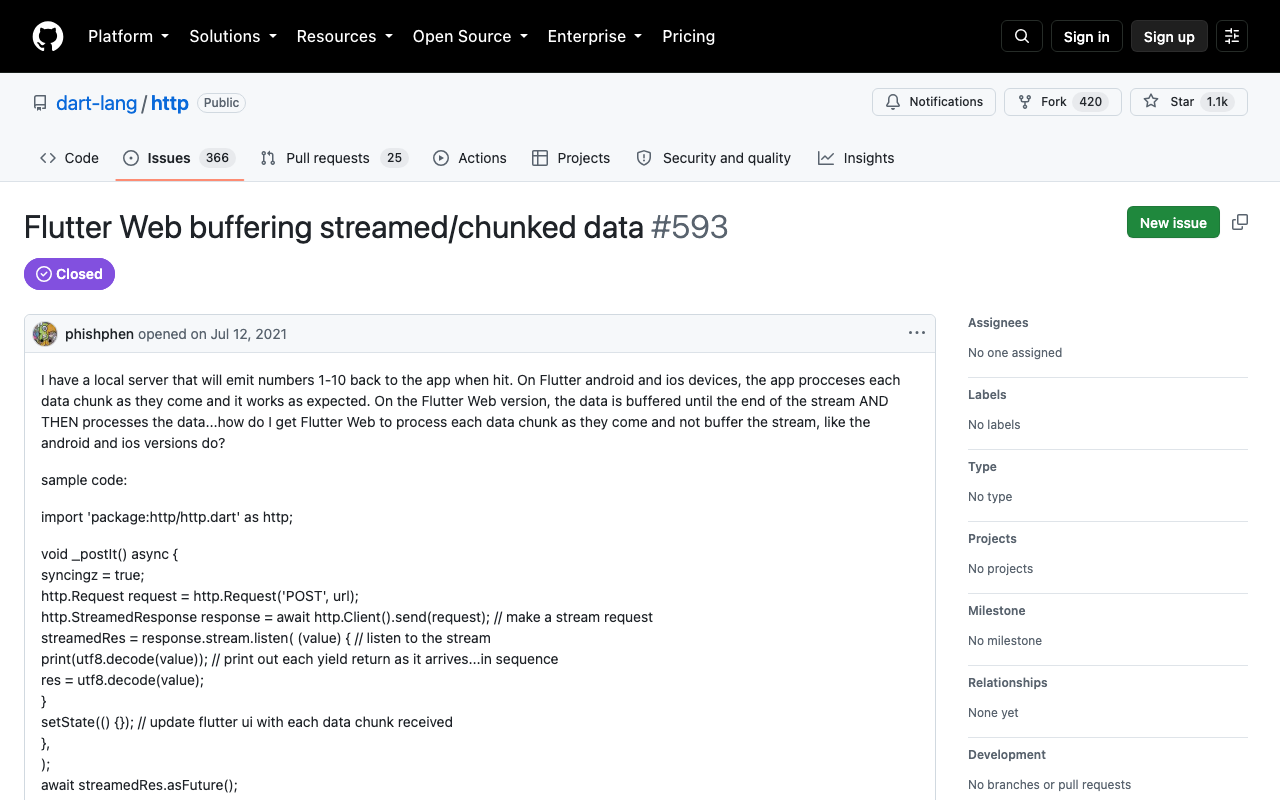Switch to the Issues tab
The width and height of the screenshot is (1280, 800).
(x=180, y=158)
